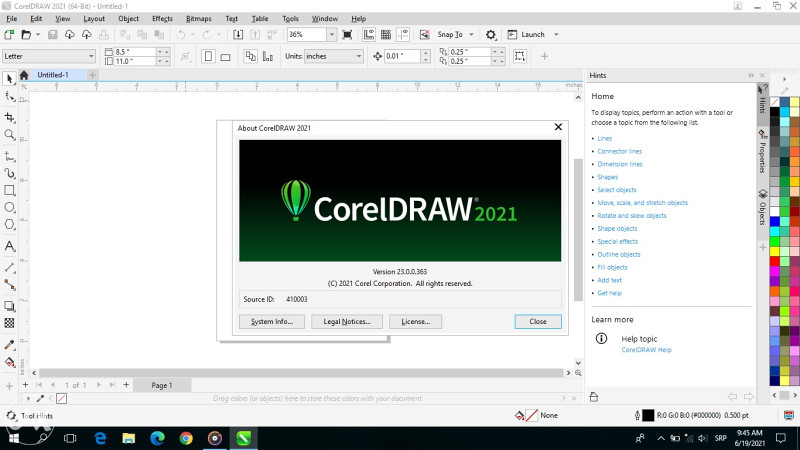The height and width of the screenshot is (450, 800).
Task: Select the Drop Shadow tool
Action: pyautogui.click(x=9, y=306)
